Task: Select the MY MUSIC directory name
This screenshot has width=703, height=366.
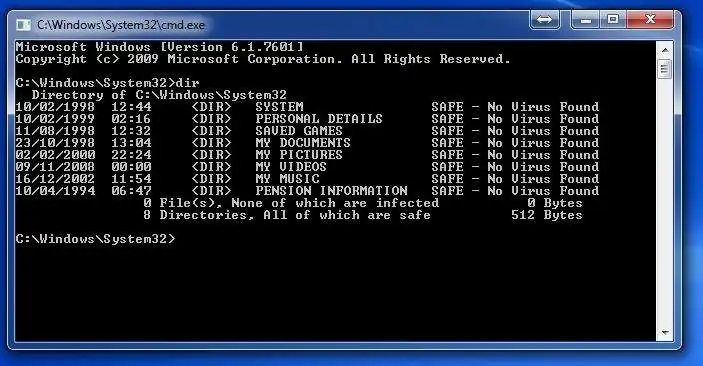Action: coord(287,179)
